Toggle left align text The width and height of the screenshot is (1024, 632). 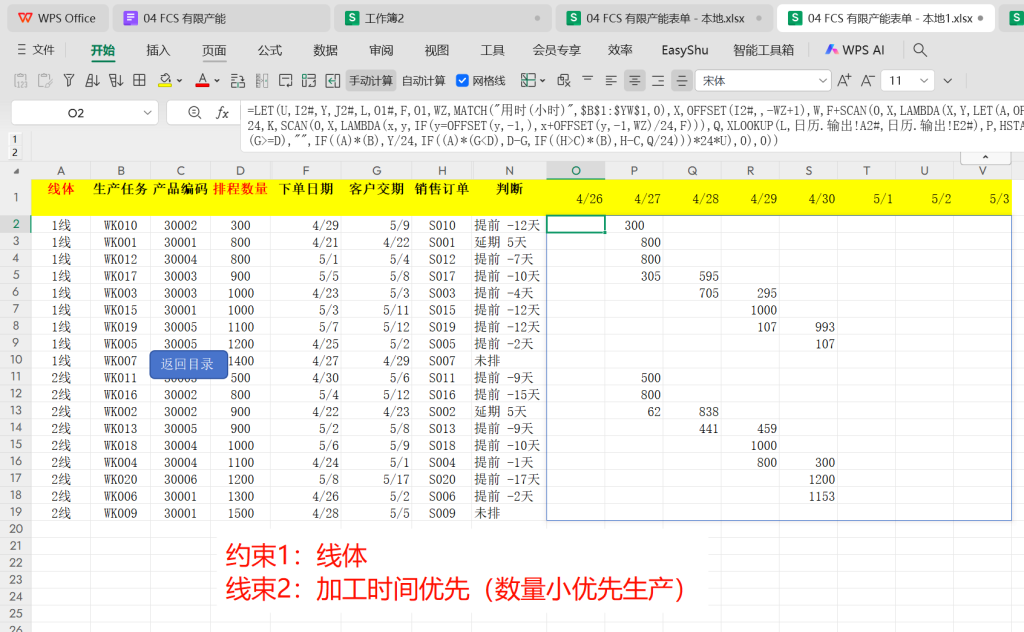coord(611,80)
